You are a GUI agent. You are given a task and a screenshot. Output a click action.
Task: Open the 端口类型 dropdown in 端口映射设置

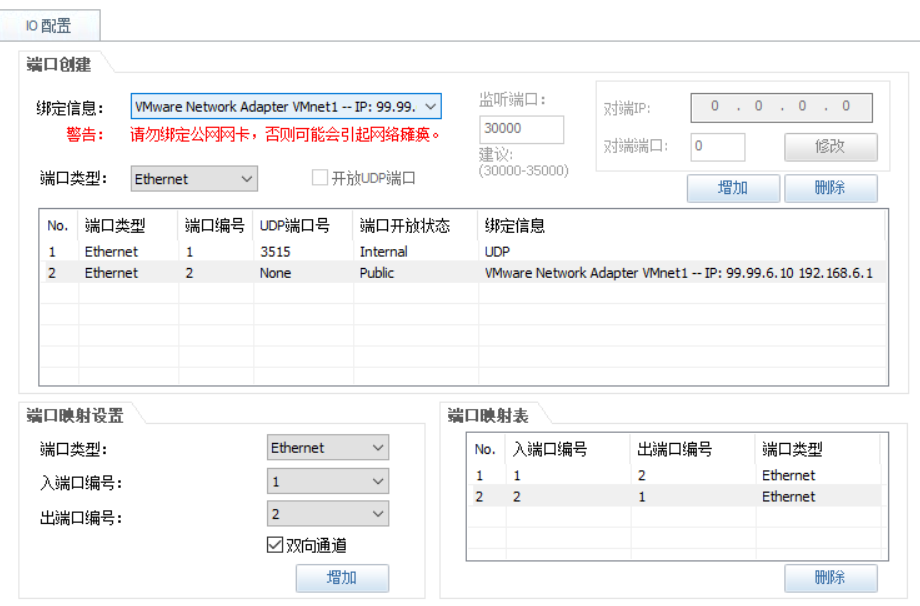point(328,447)
